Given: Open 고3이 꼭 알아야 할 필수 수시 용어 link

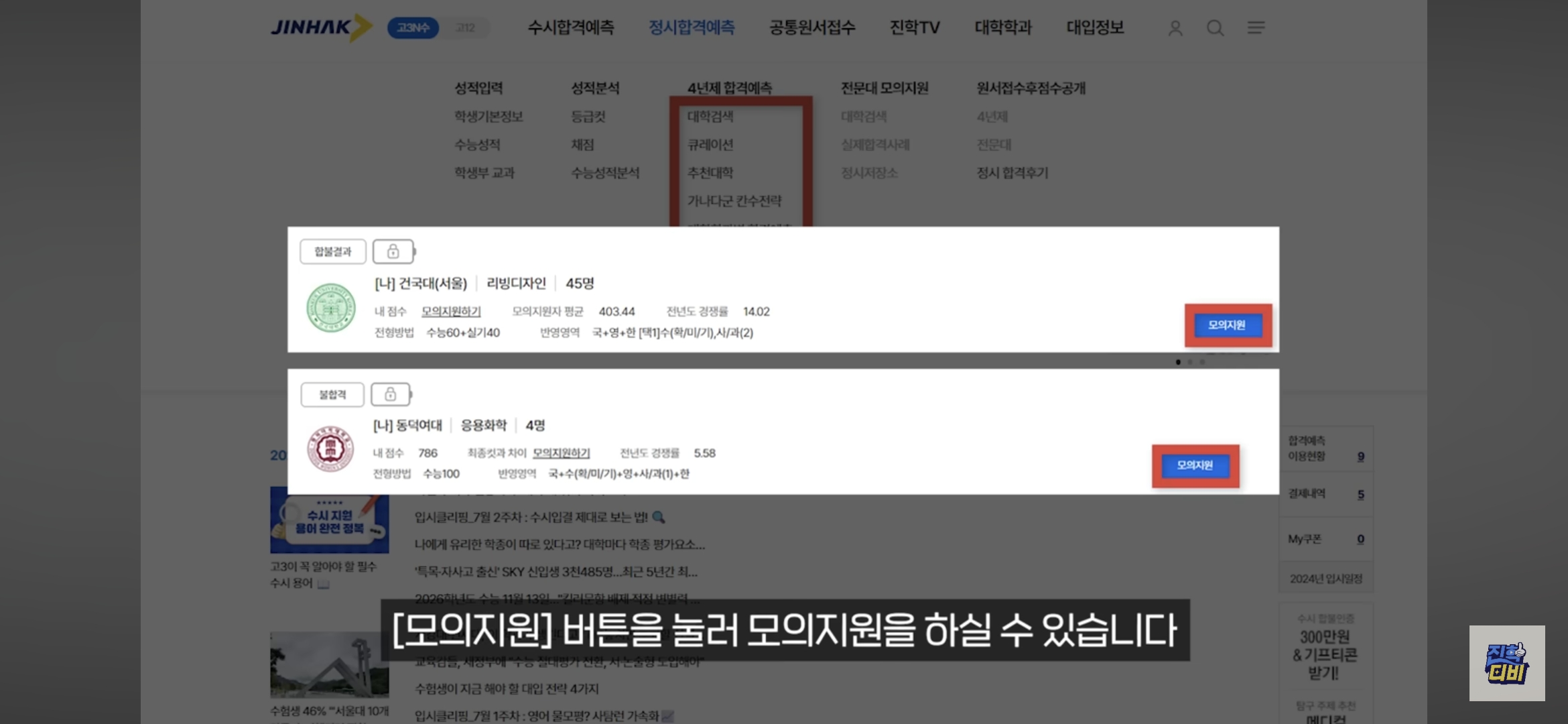Looking at the screenshot, I should coord(324,575).
